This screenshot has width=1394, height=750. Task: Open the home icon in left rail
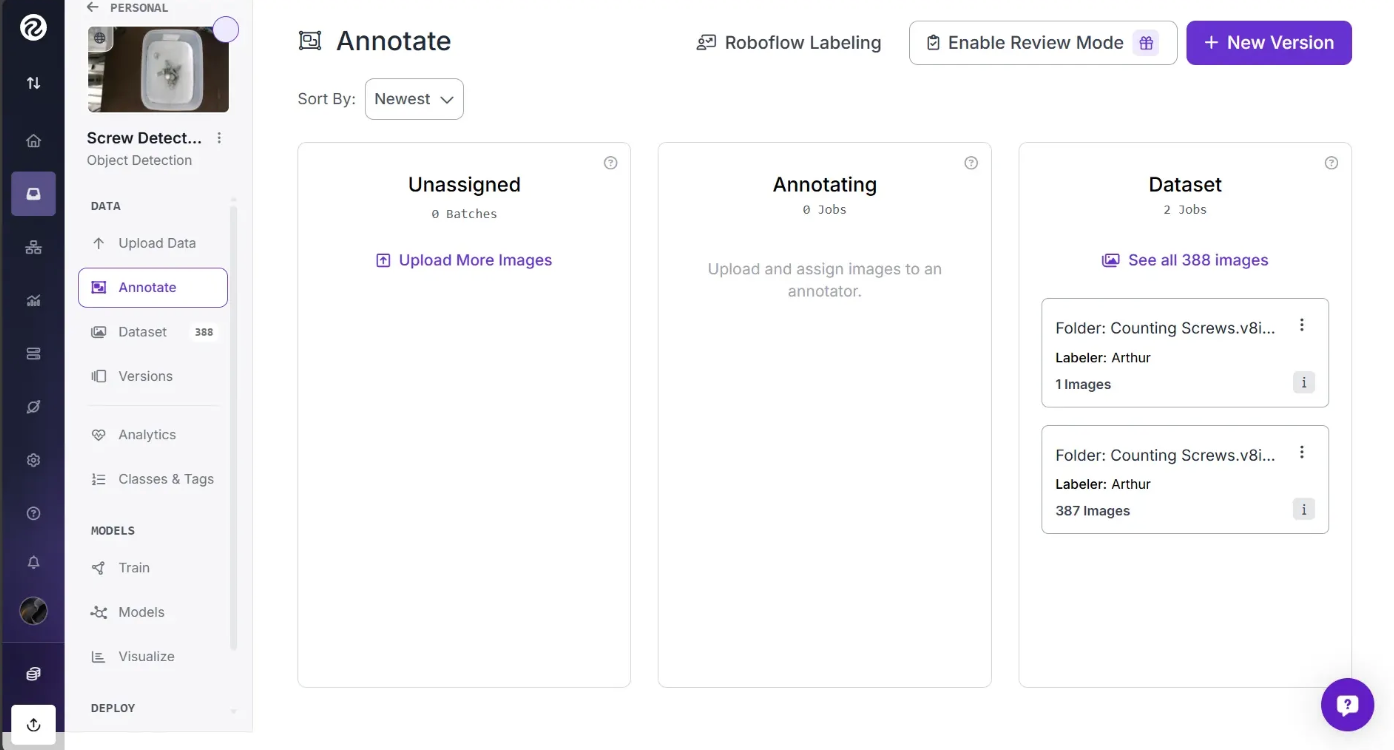pyautogui.click(x=33, y=141)
